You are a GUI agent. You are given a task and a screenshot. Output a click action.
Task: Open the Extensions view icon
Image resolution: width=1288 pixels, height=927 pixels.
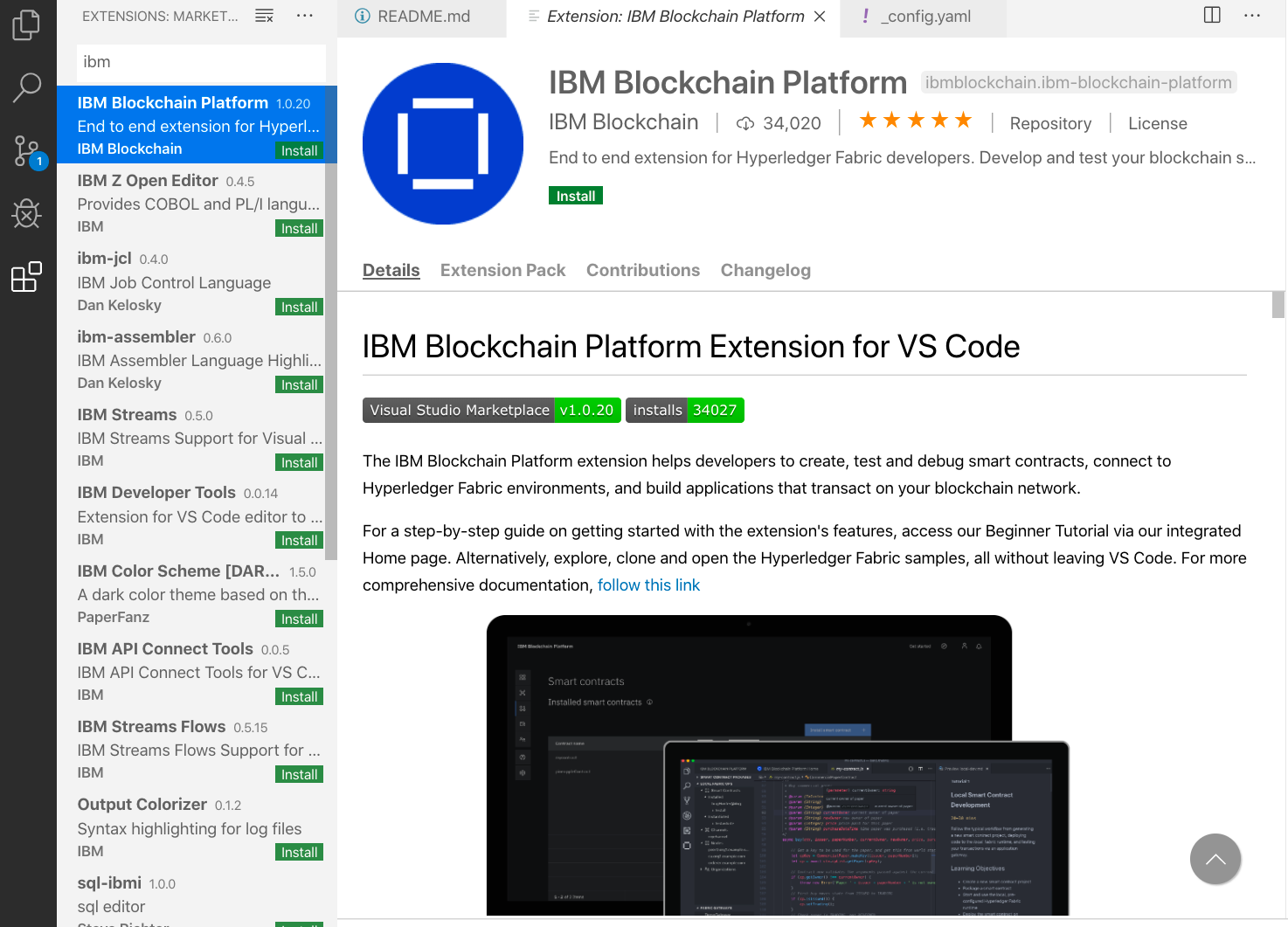pyautogui.click(x=26, y=276)
